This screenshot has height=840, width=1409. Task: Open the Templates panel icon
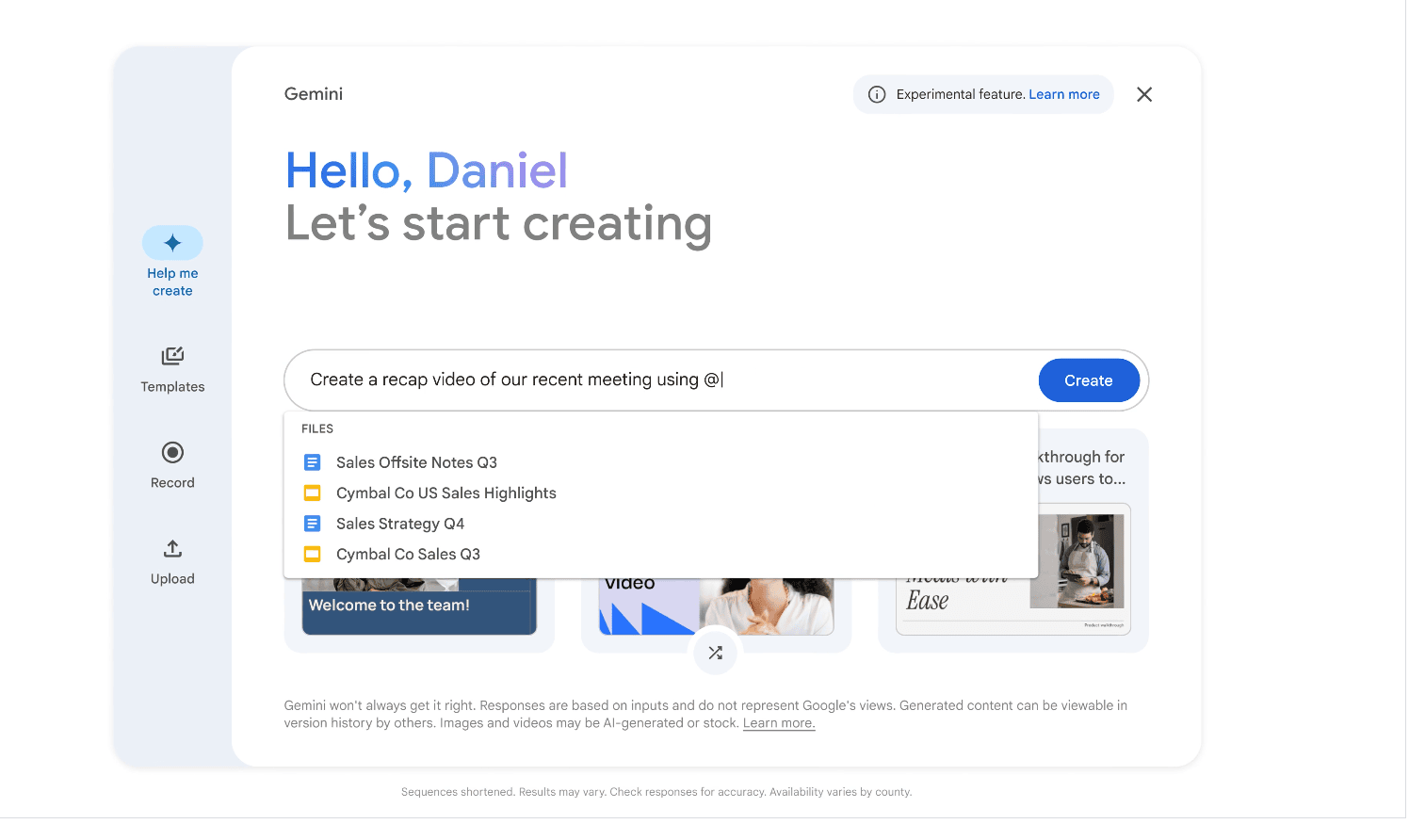[172, 356]
